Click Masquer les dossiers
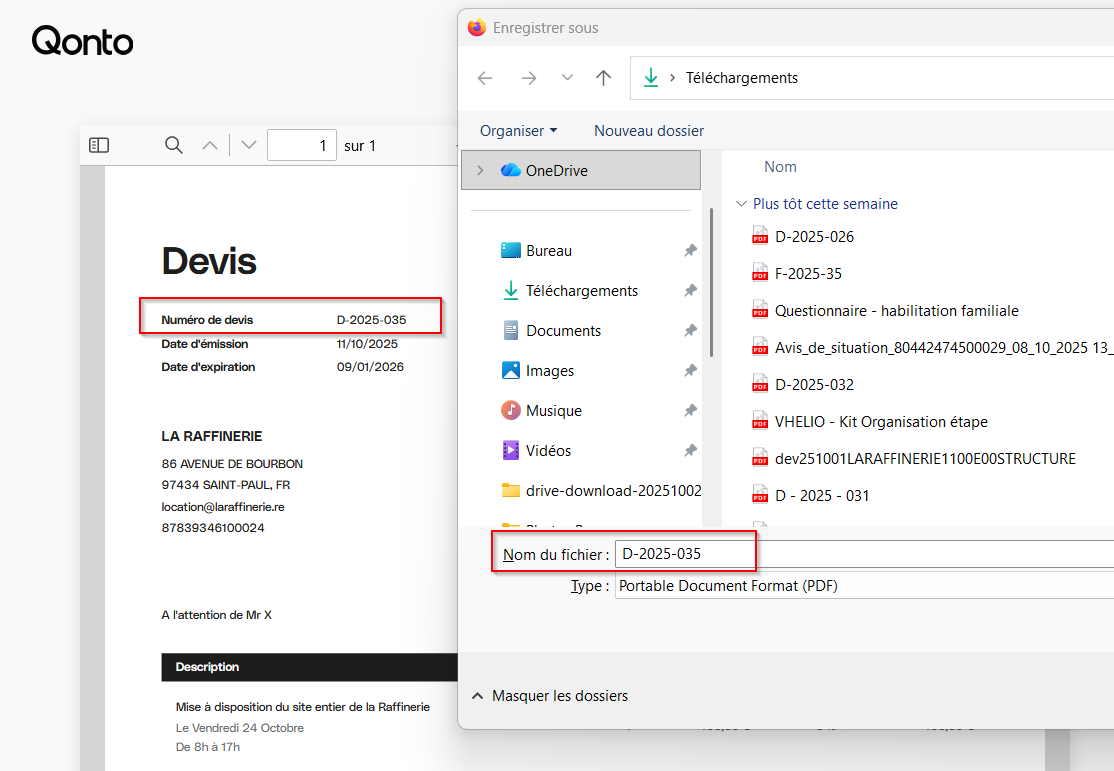 [x=559, y=696]
